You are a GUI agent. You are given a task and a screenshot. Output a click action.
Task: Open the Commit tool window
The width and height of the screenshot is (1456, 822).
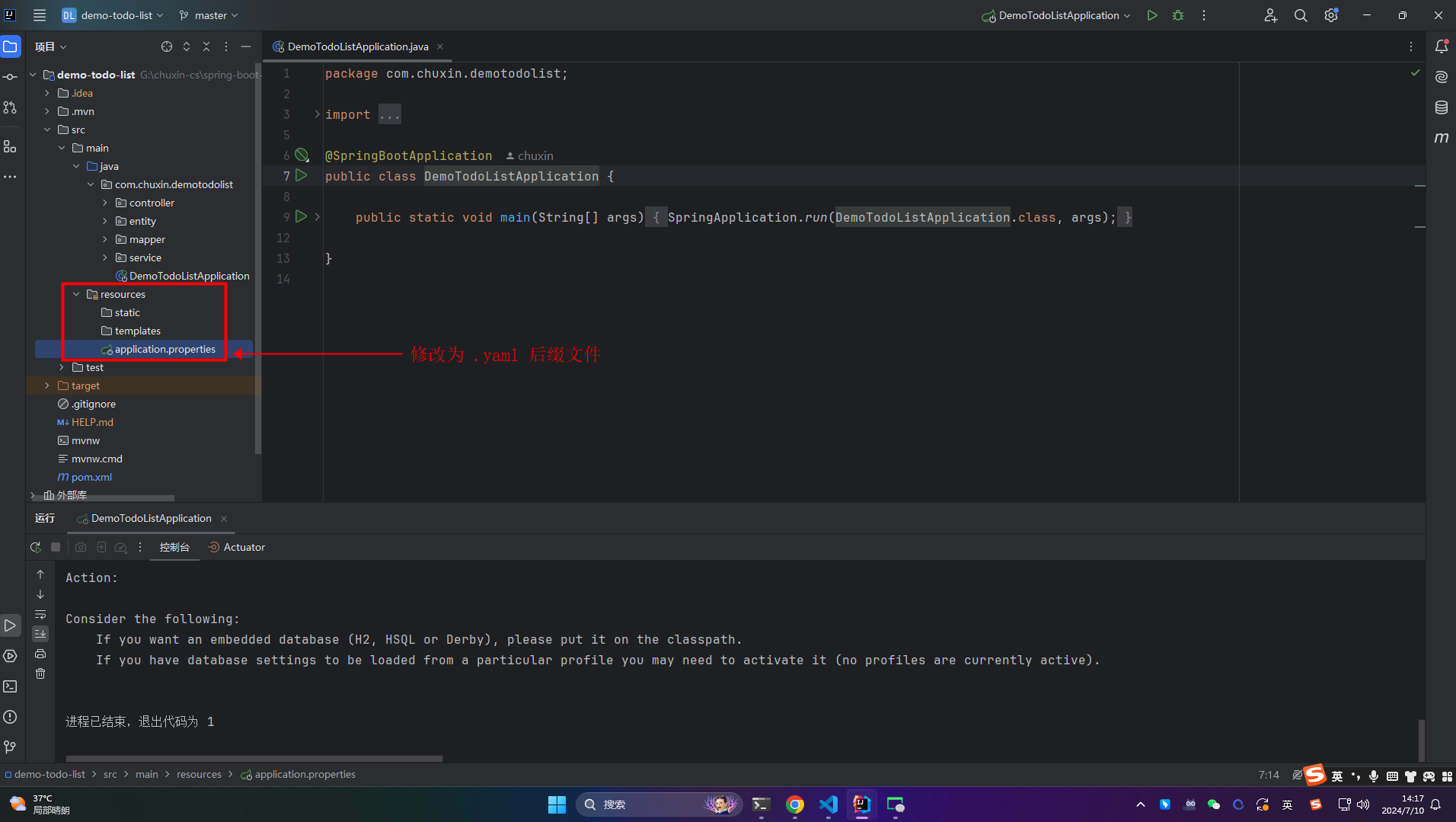(10, 77)
